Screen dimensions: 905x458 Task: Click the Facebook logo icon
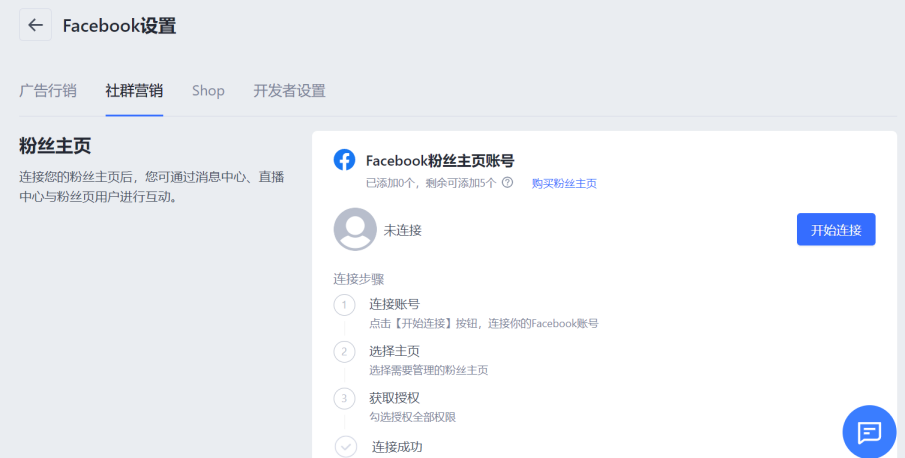[x=345, y=160]
